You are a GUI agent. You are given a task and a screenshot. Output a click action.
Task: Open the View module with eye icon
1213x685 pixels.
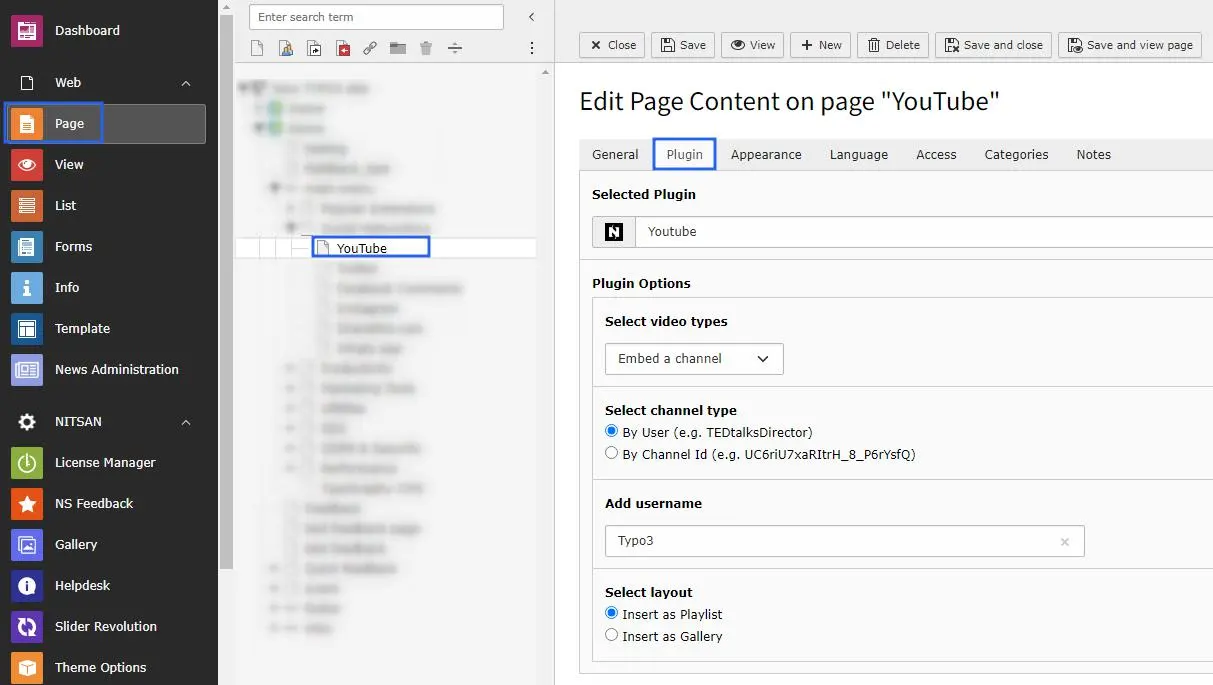pos(108,165)
